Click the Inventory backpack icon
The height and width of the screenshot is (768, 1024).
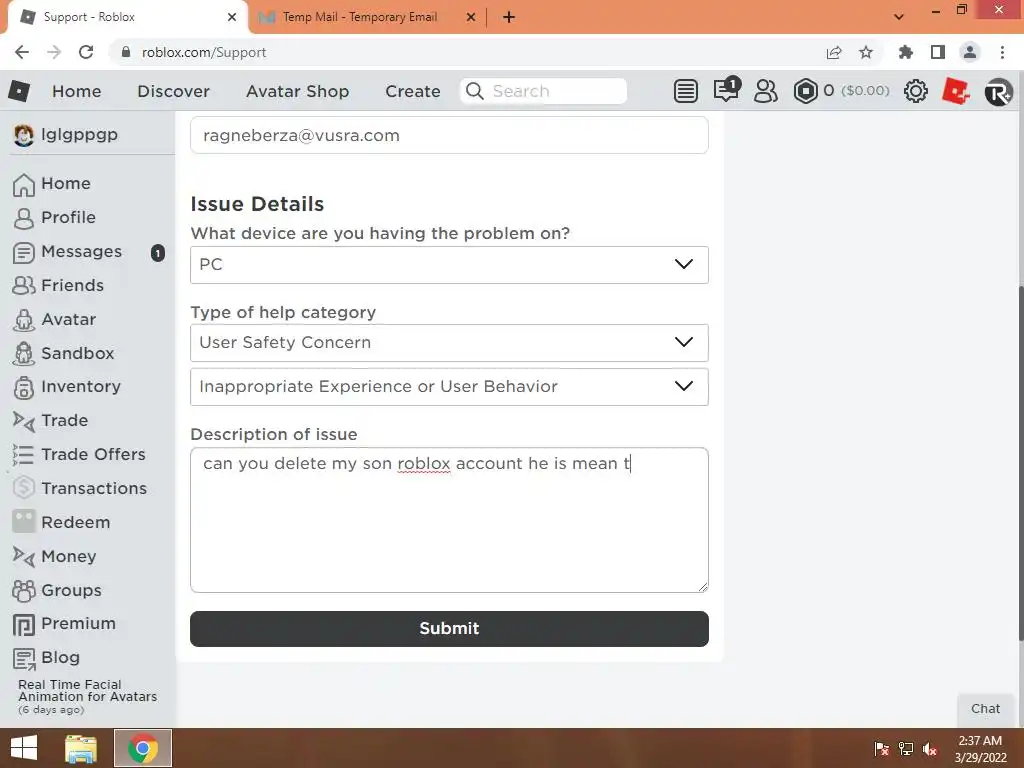(x=24, y=387)
